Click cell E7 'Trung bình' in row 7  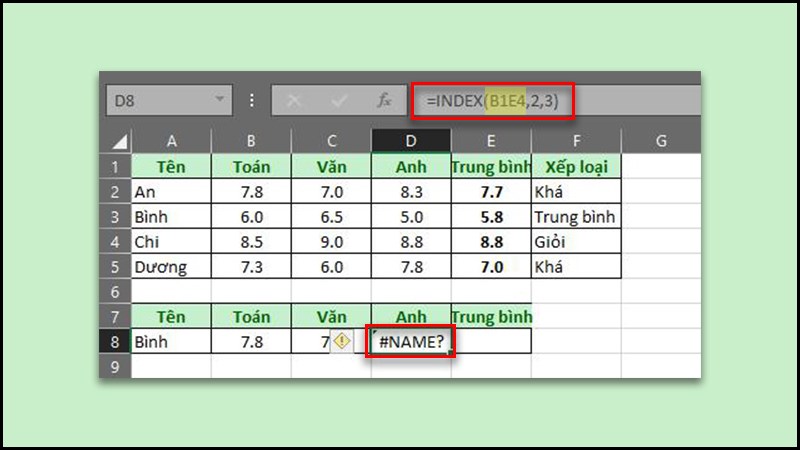click(x=491, y=317)
